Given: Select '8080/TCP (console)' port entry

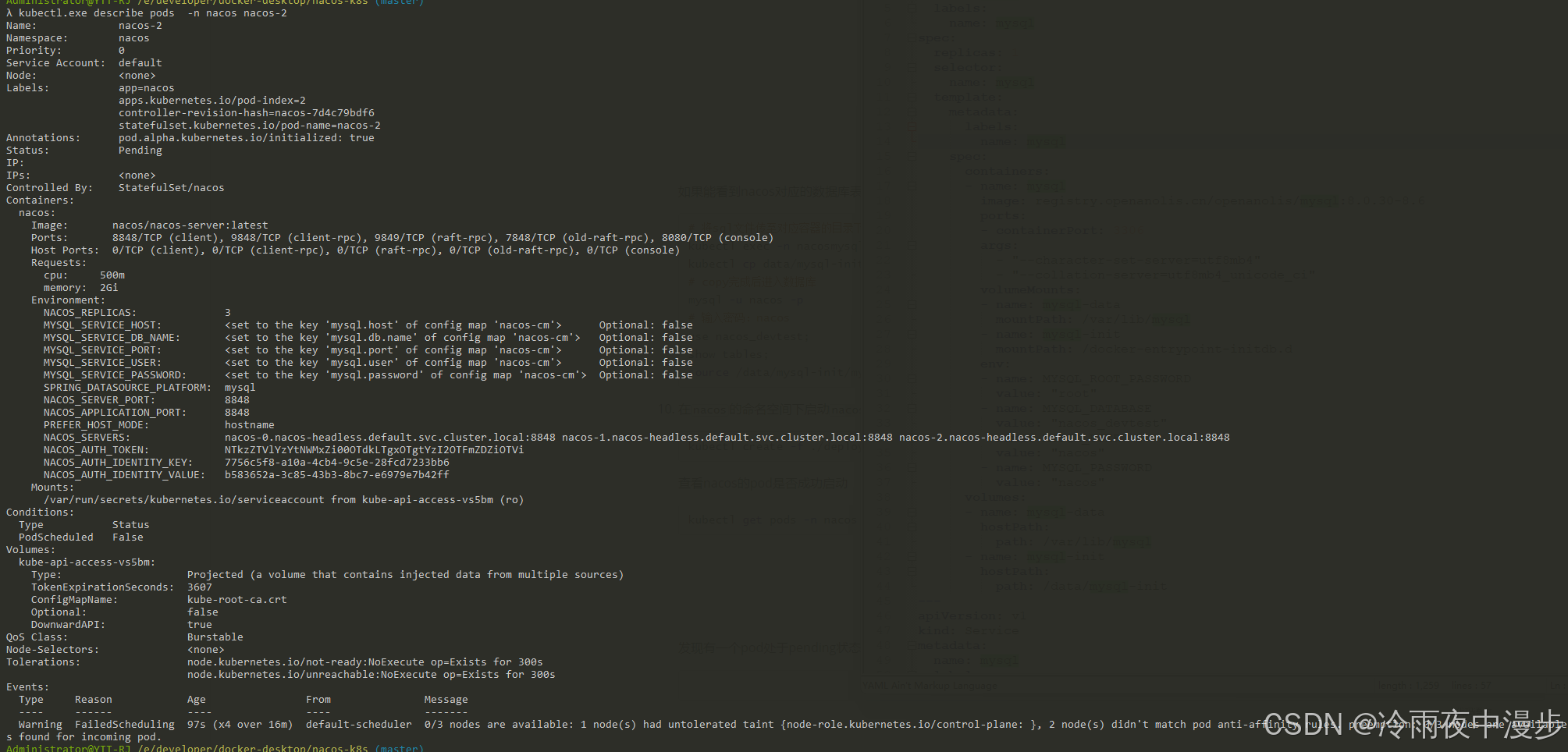Looking at the screenshot, I should coord(718,238).
